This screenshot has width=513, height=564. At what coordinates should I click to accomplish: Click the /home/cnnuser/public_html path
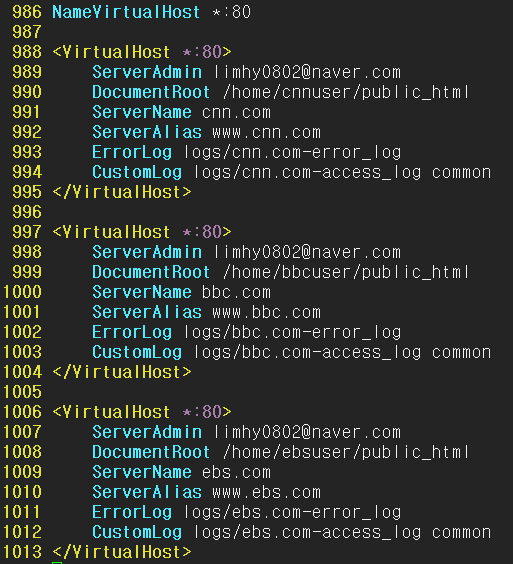(346, 92)
